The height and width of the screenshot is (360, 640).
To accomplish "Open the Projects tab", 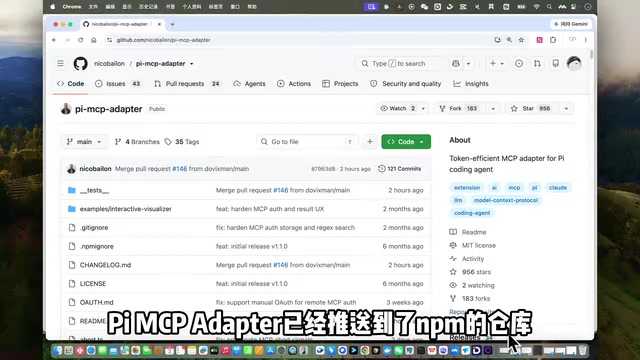I will pyautogui.click(x=340, y=84).
